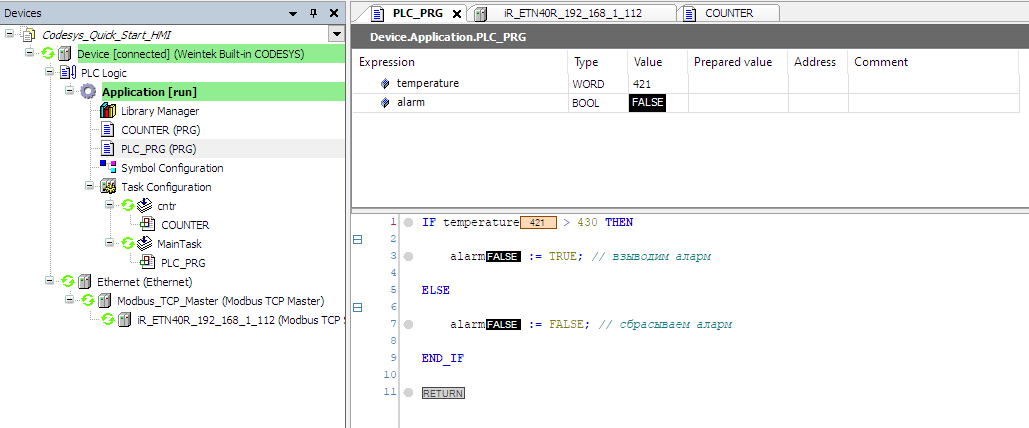Screen dimensions: 1029x428
Task: Click the Ethernet device icon
Action: click(x=84, y=282)
